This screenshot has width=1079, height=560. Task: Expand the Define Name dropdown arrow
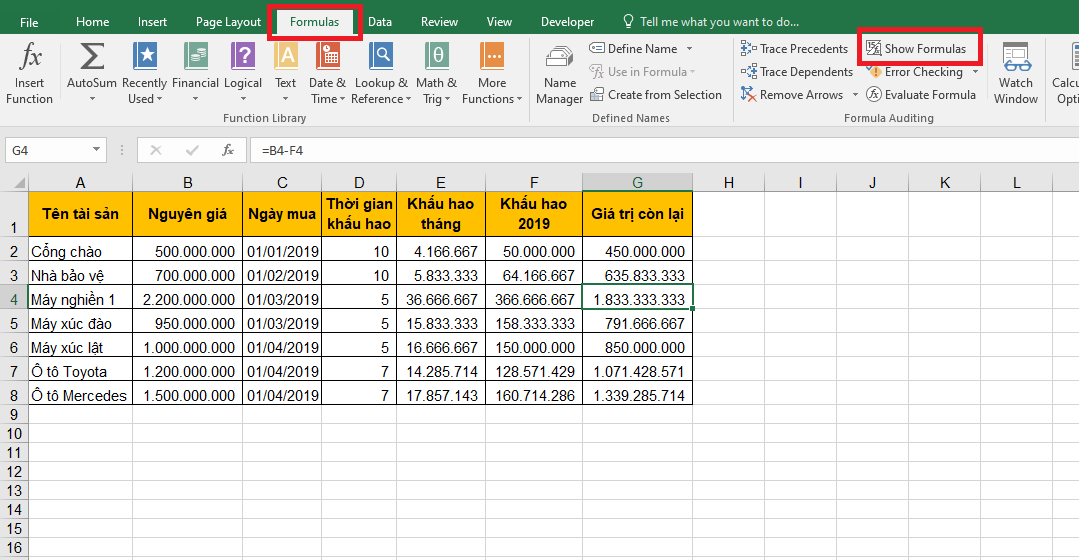689,48
